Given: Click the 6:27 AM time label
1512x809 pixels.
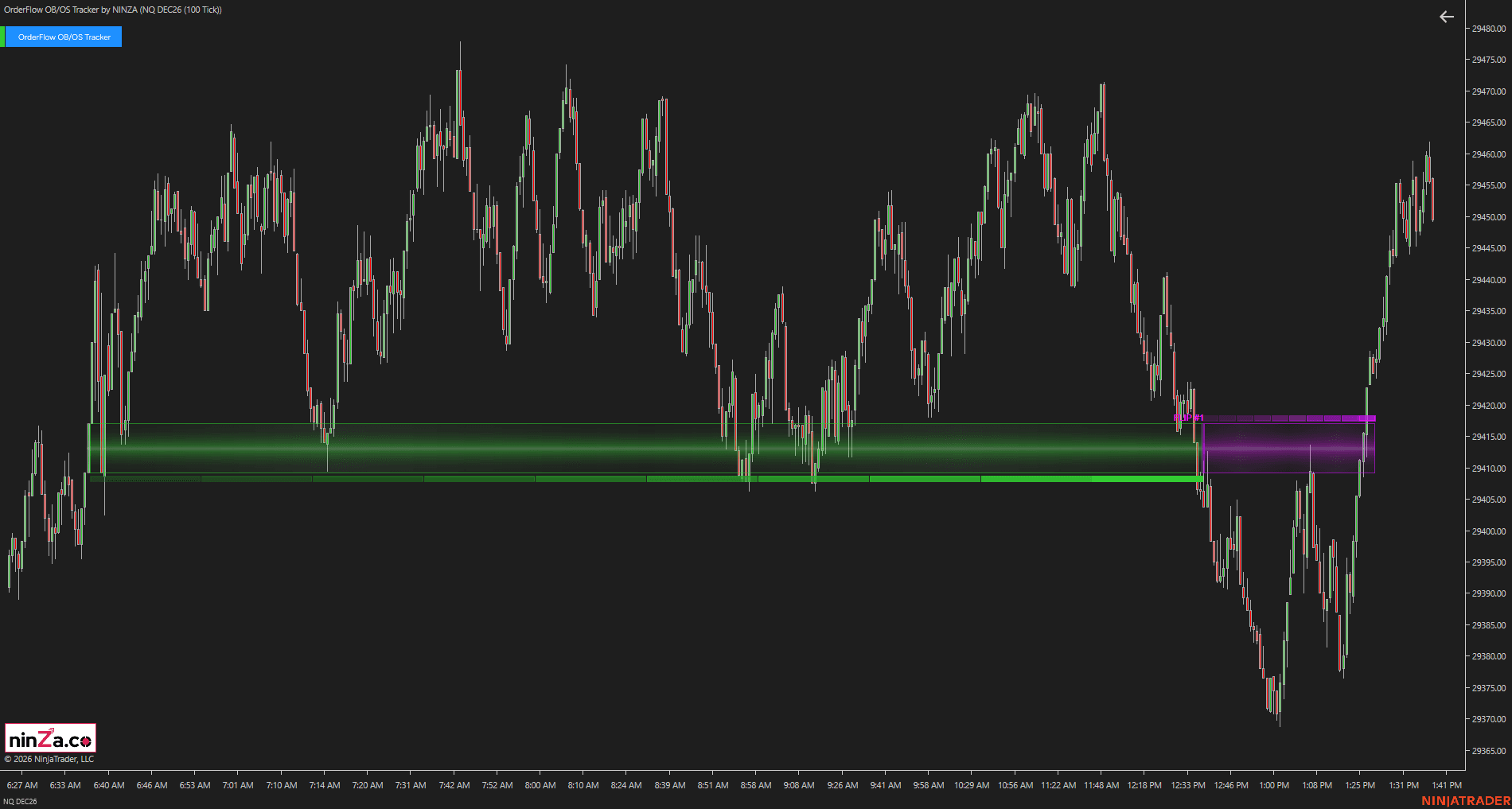Looking at the screenshot, I should pyautogui.click(x=22, y=785).
